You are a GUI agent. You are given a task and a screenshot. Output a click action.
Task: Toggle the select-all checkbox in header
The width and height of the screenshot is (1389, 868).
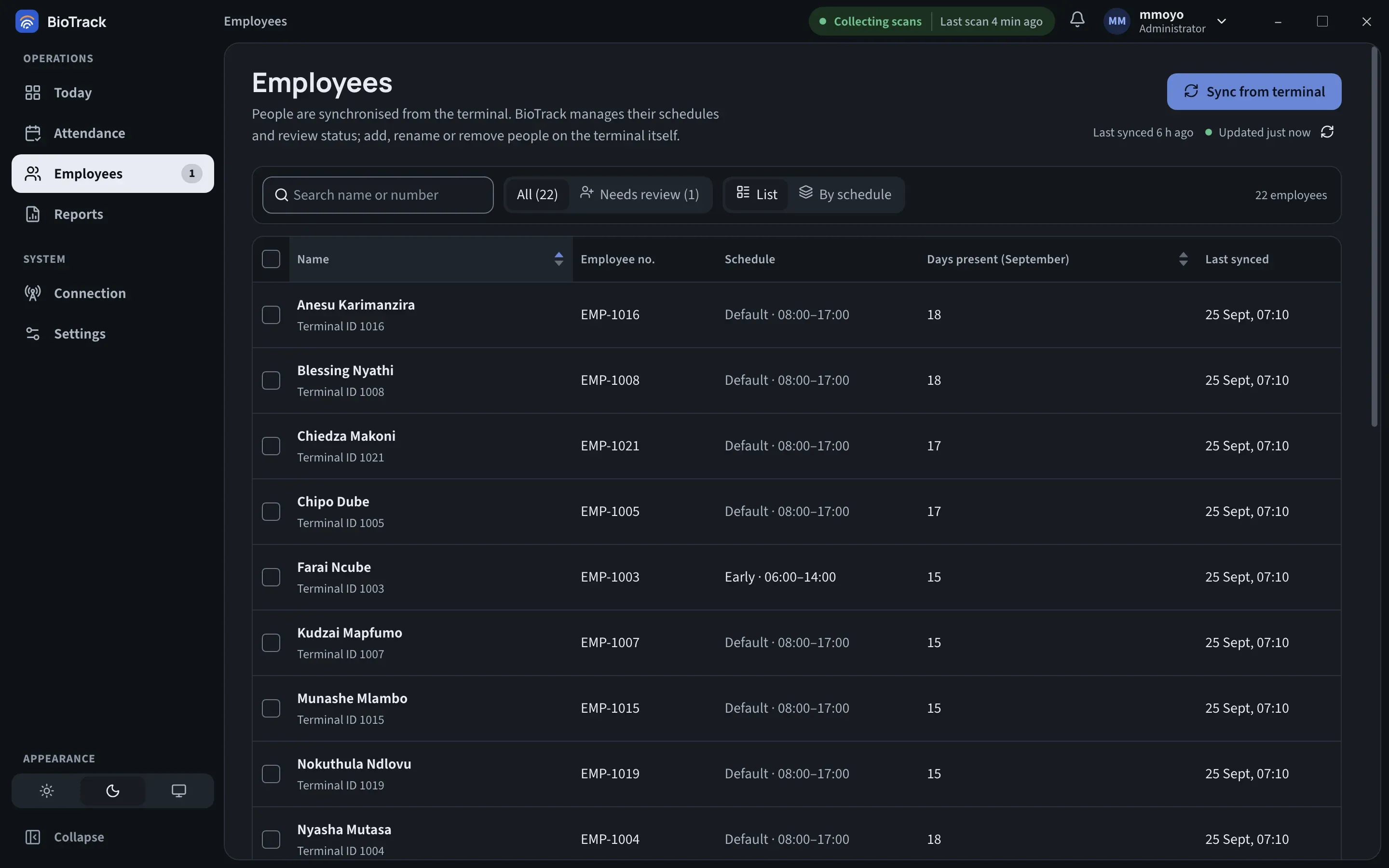(271, 259)
